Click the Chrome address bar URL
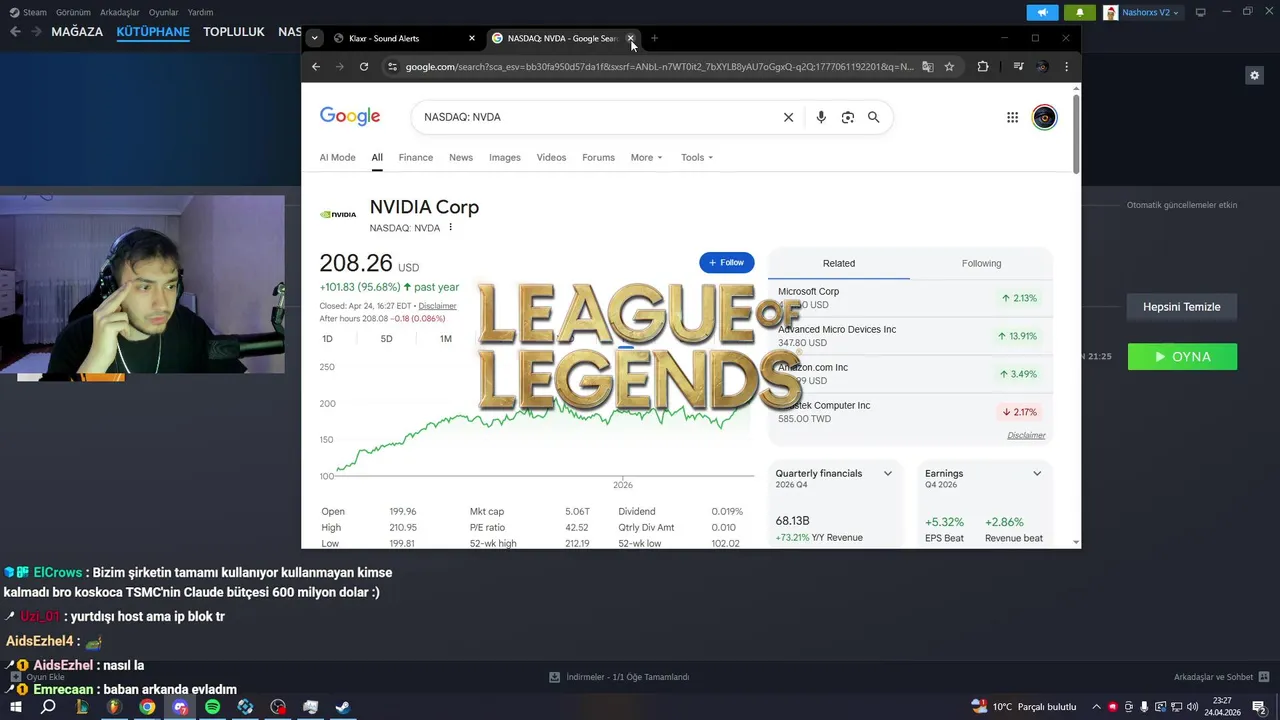Viewport: 1280px width, 720px height. tap(659, 67)
